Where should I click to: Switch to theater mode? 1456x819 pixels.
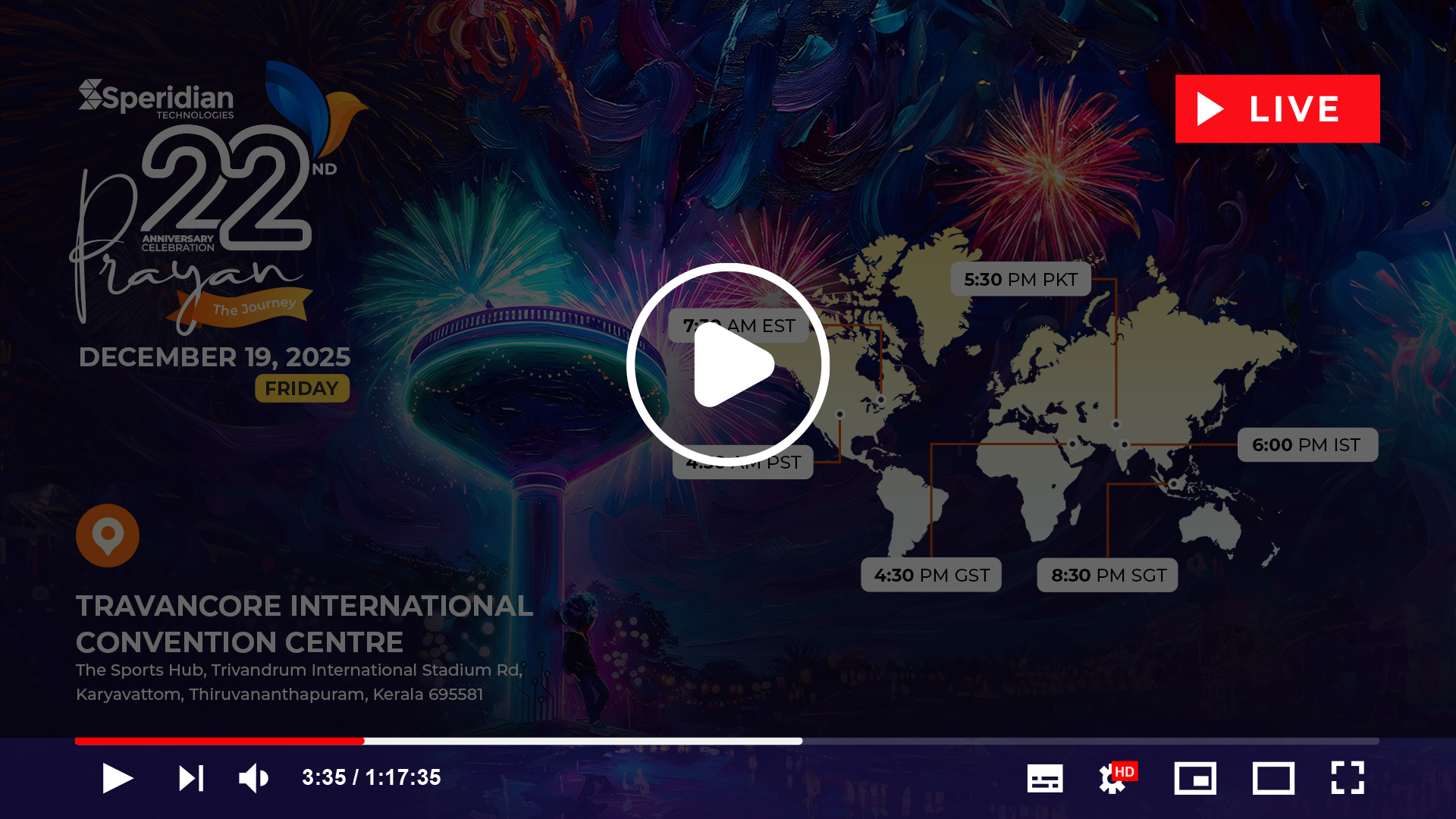(x=1273, y=778)
